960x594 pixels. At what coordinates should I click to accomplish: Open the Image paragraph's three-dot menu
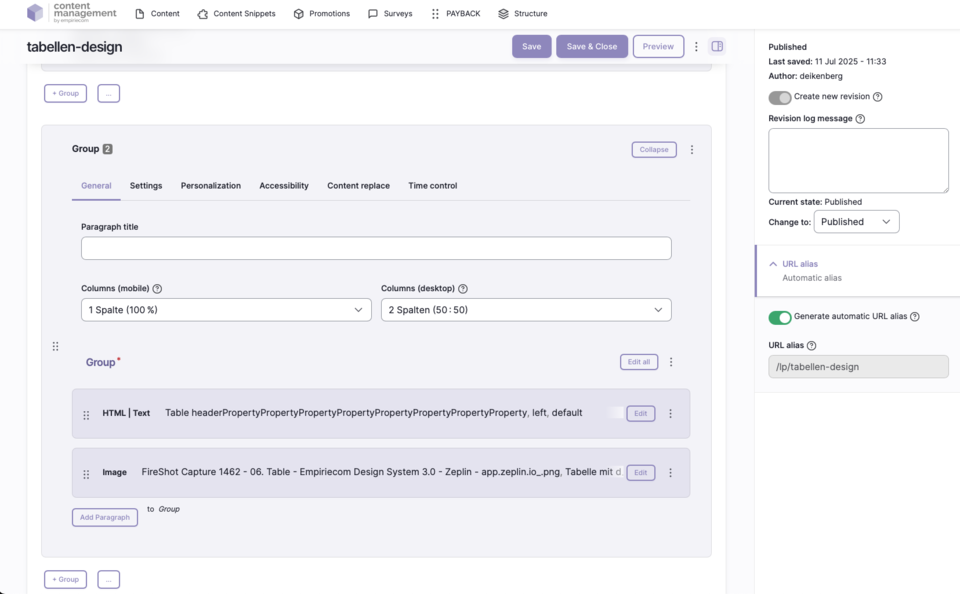tap(670, 473)
